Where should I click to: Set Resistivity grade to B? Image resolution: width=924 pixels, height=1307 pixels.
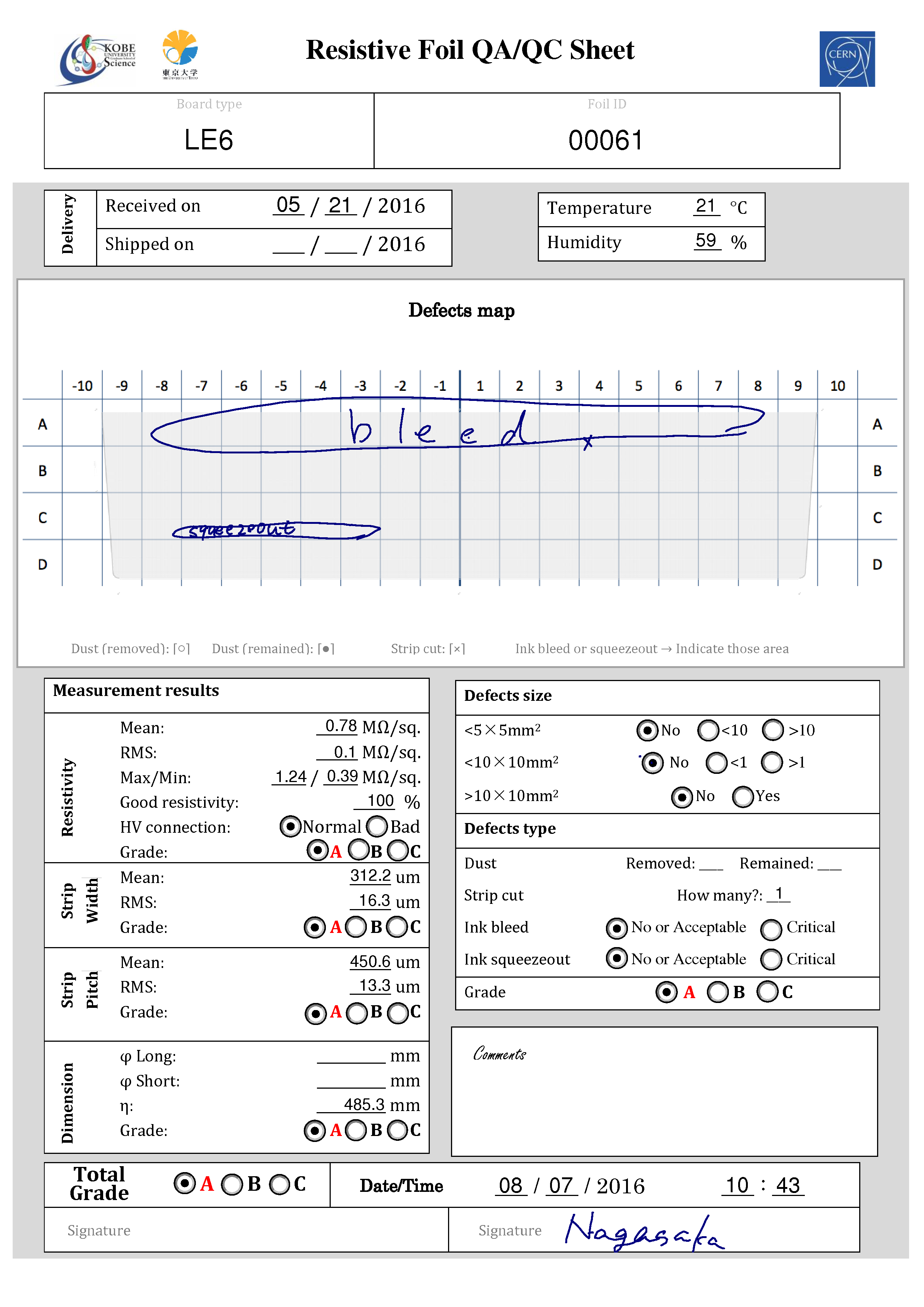pos(358,850)
